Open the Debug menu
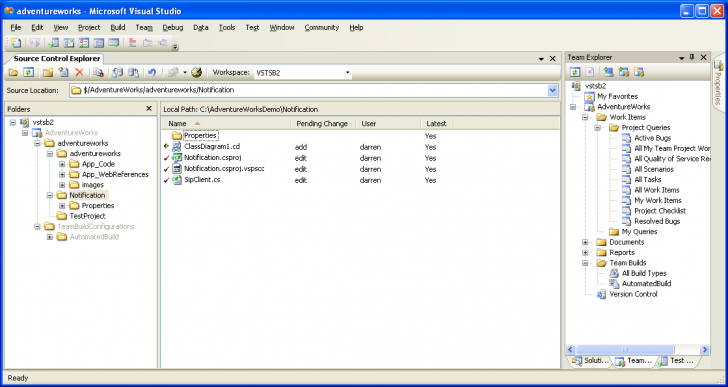This screenshot has height=387, width=728. [173, 27]
